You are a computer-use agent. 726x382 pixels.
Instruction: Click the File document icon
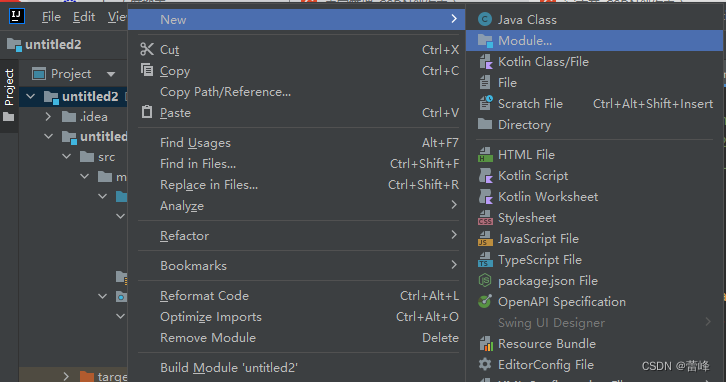click(x=485, y=83)
